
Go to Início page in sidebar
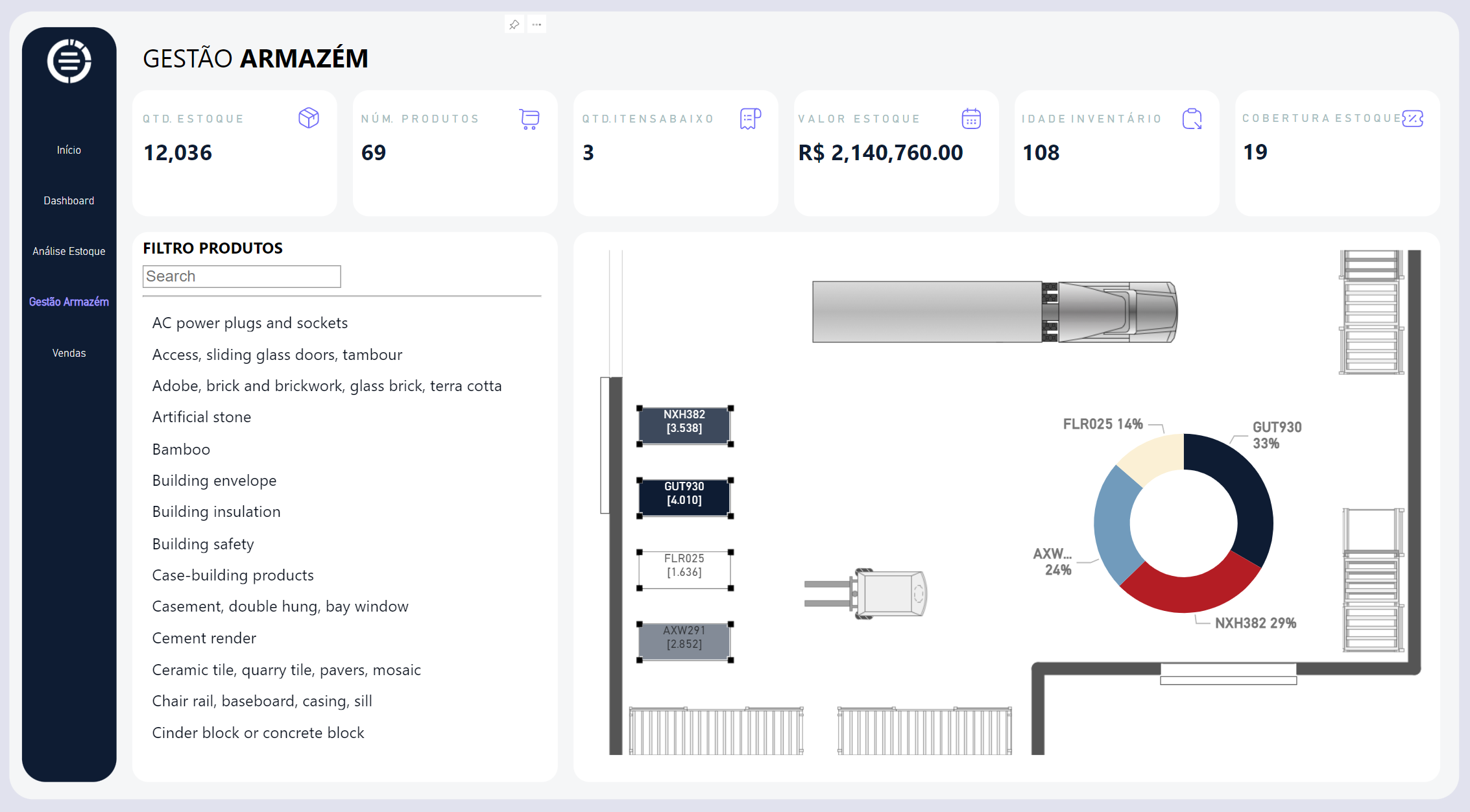click(x=69, y=150)
